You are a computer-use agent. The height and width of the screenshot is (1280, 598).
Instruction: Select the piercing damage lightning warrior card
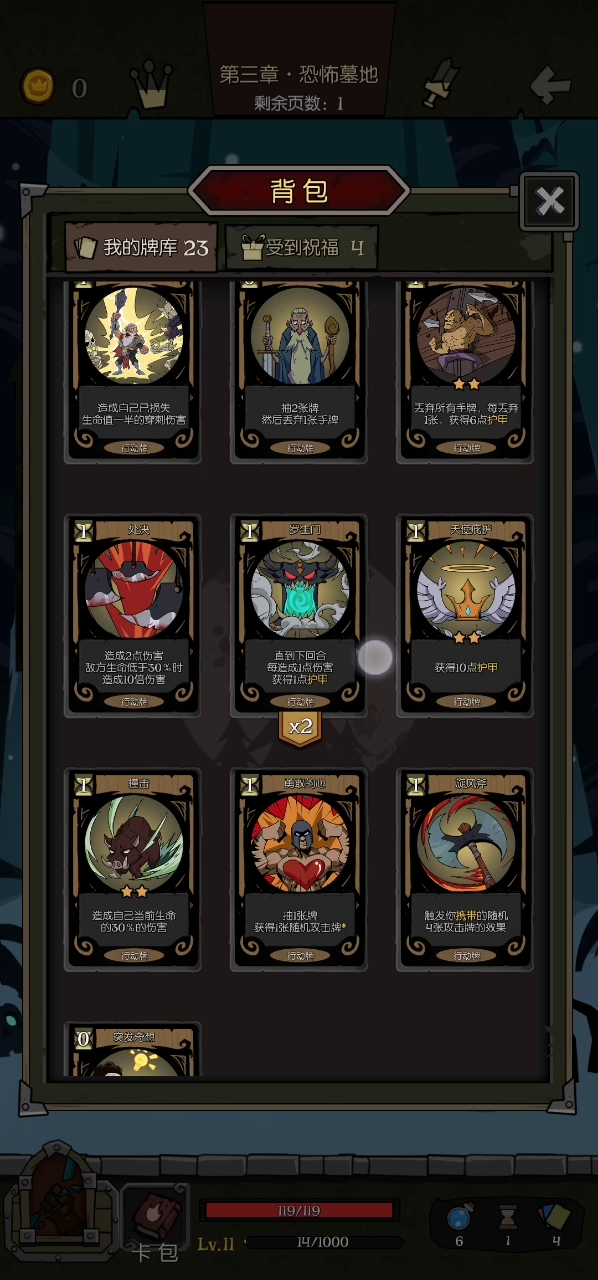pyautogui.click(x=133, y=370)
